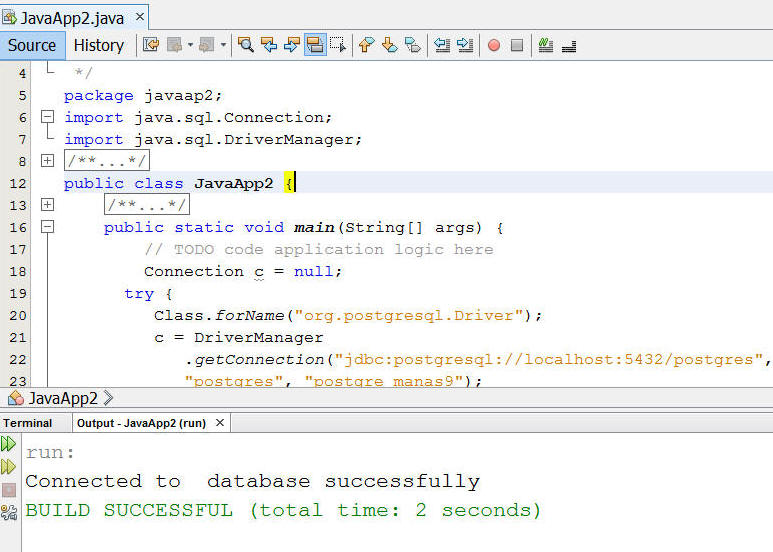Click Previous Bookmark icon
The height and width of the screenshot is (552, 773).
366,45
